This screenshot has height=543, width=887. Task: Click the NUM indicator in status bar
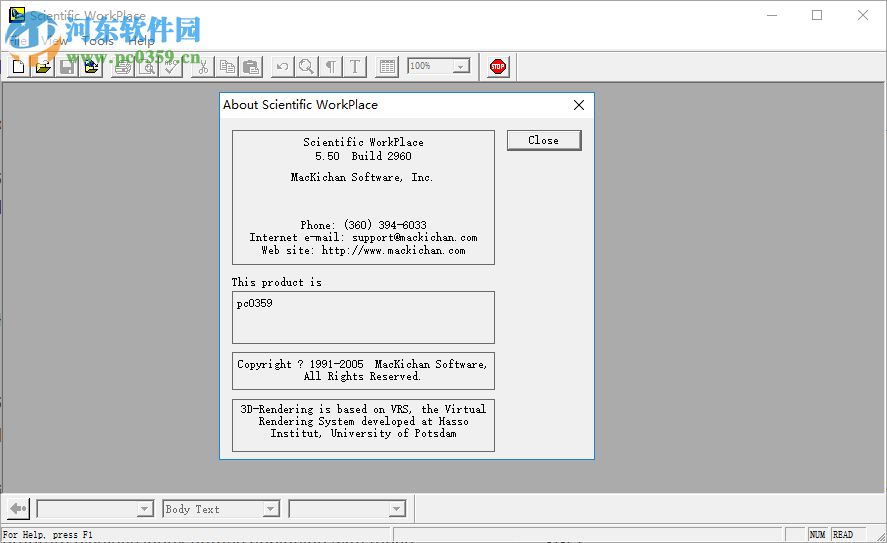(817, 535)
